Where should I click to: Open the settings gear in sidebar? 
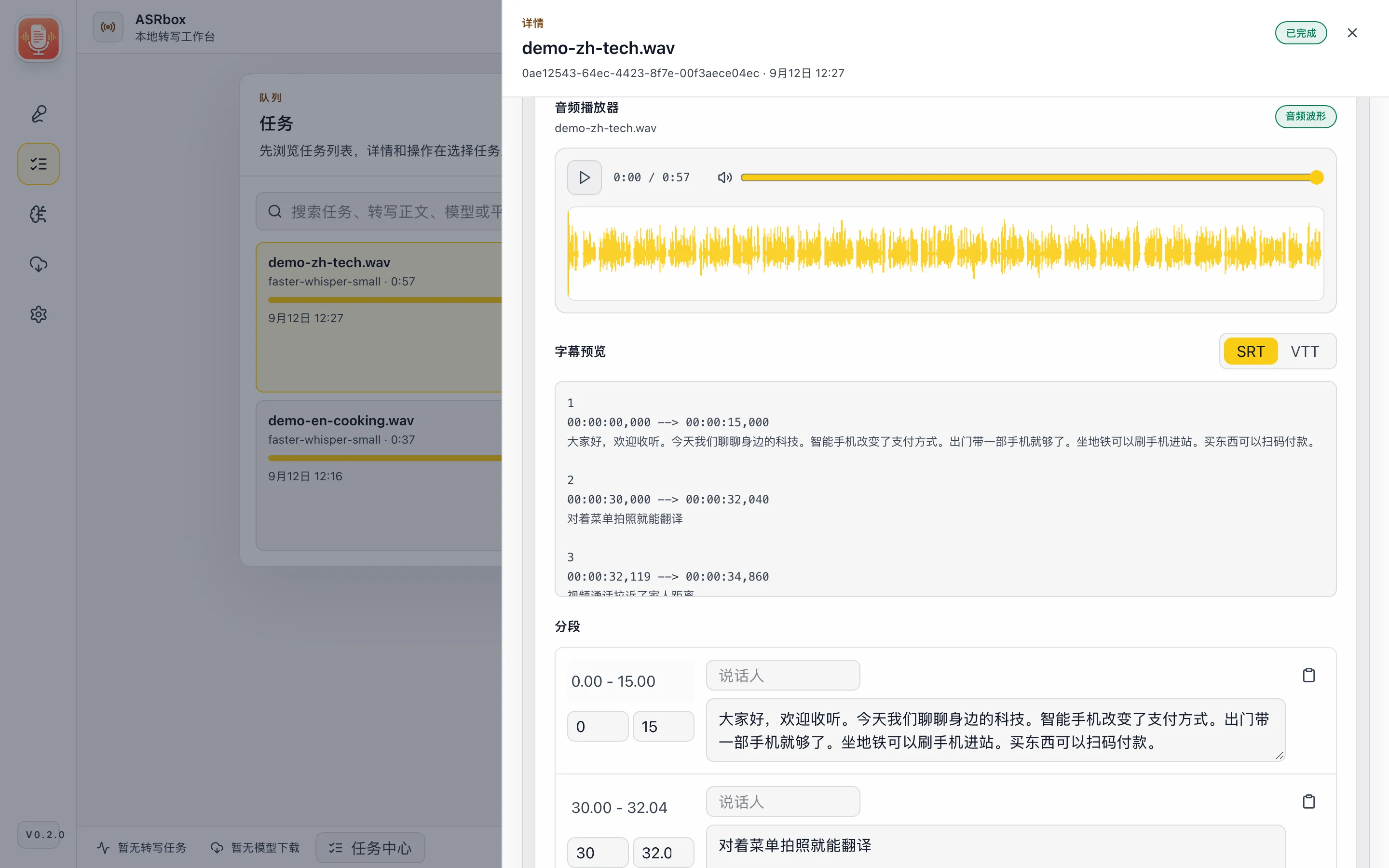point(39,314)
